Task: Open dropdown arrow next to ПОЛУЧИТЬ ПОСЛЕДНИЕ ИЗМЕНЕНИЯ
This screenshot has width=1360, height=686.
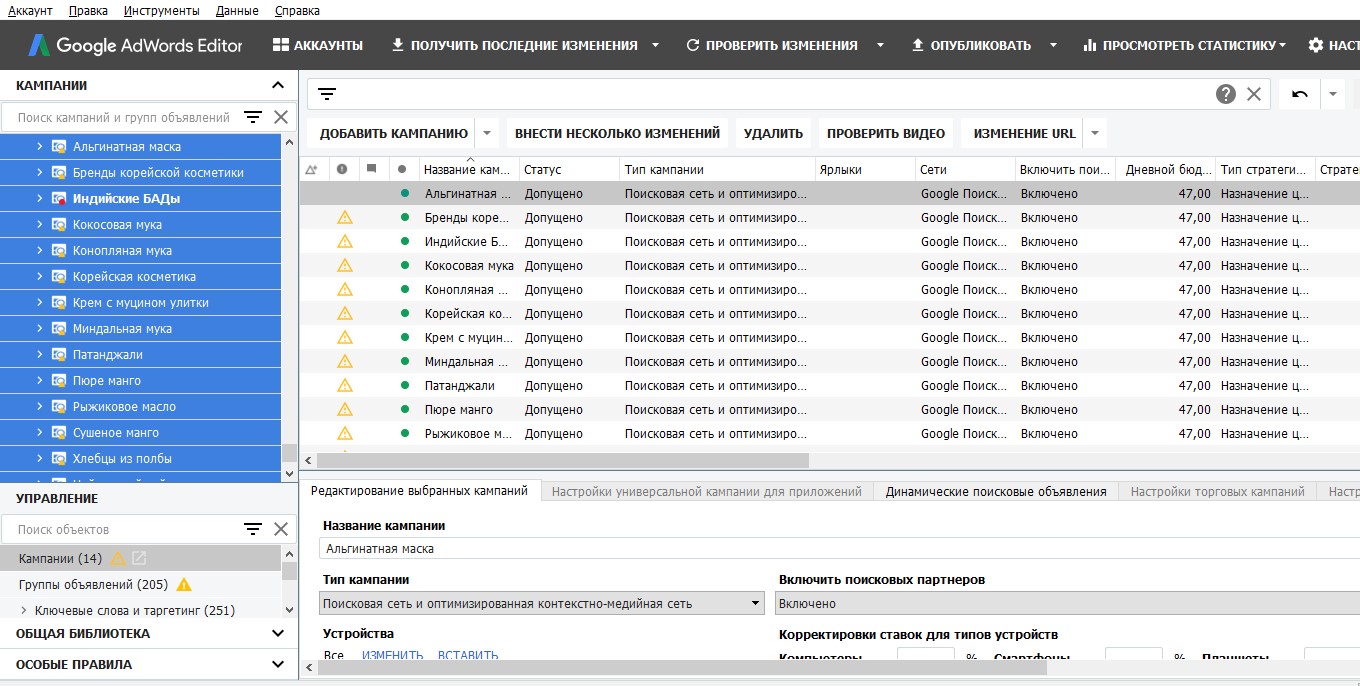Action: pos(656,45)
